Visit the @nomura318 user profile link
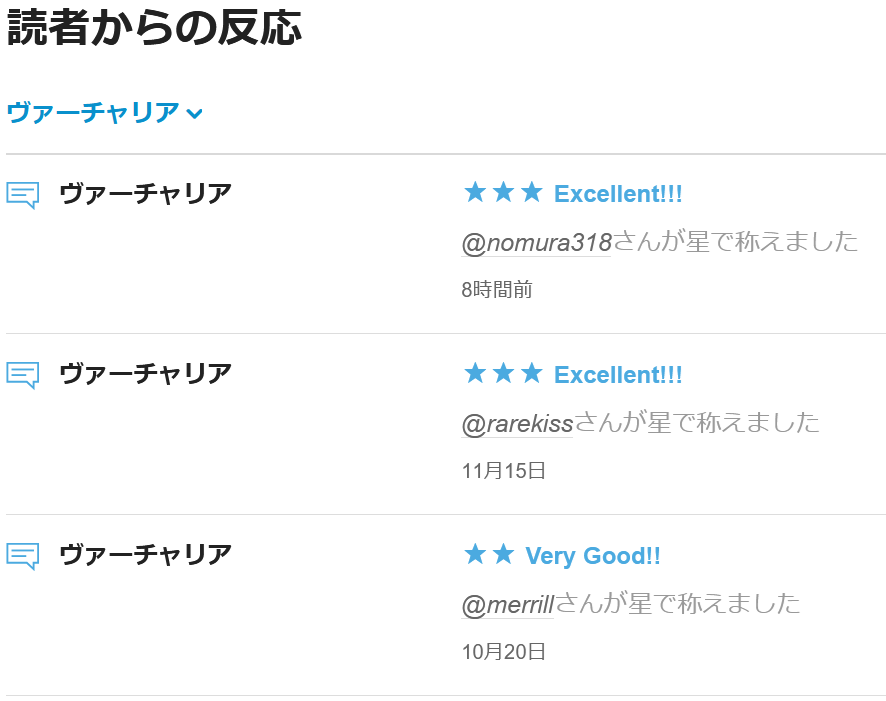Viewport: 886px width, 701px height. (537, 242)
